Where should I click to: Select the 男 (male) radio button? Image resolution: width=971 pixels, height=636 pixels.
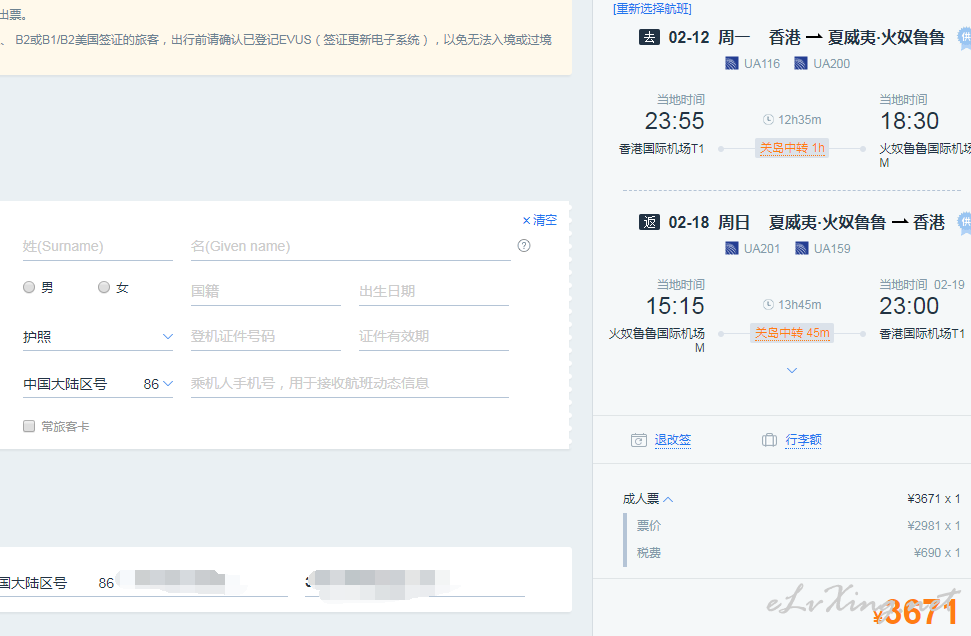pos(29,288)
